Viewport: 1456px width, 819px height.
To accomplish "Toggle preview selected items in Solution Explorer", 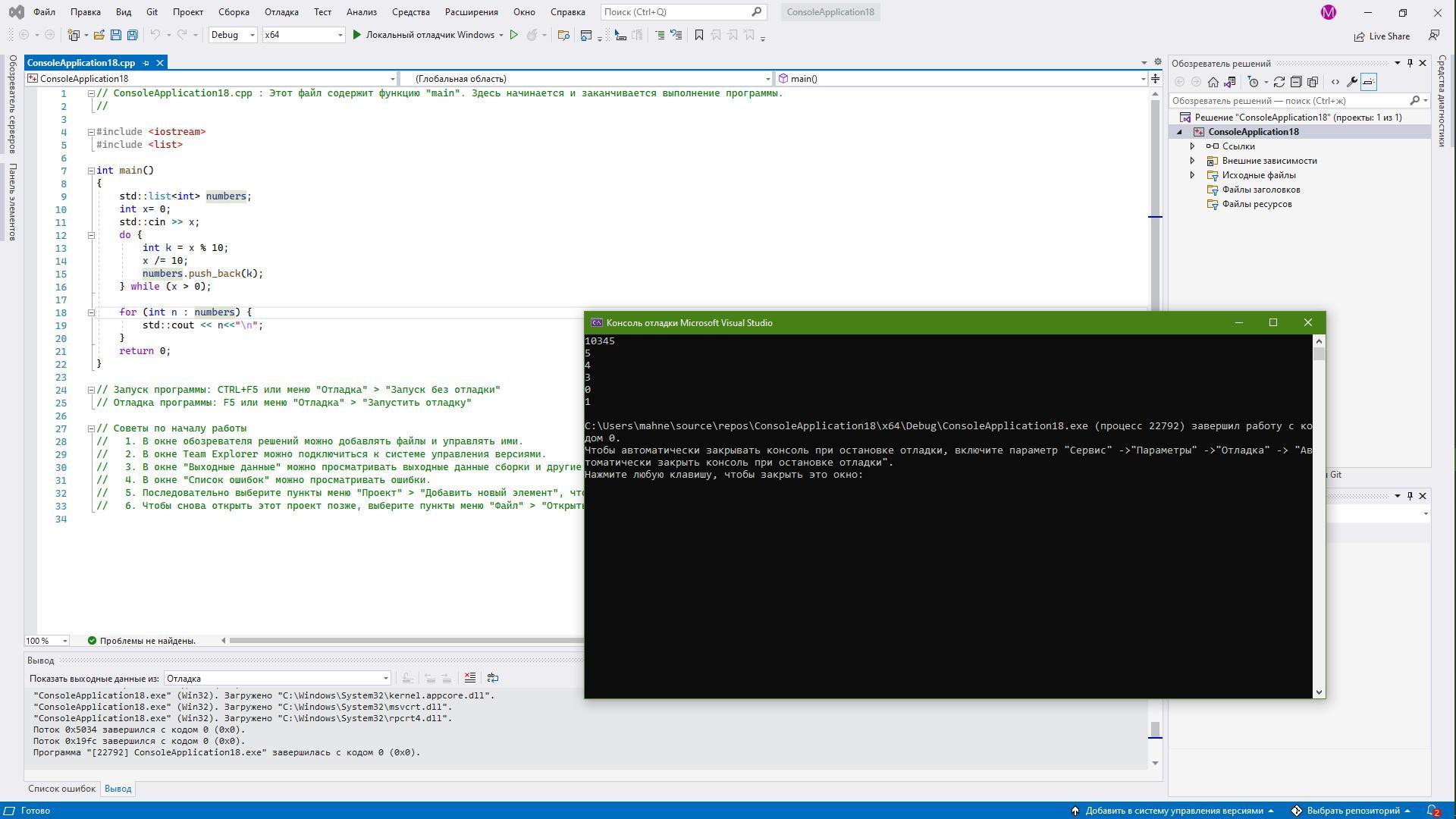I will point(1369,82).
